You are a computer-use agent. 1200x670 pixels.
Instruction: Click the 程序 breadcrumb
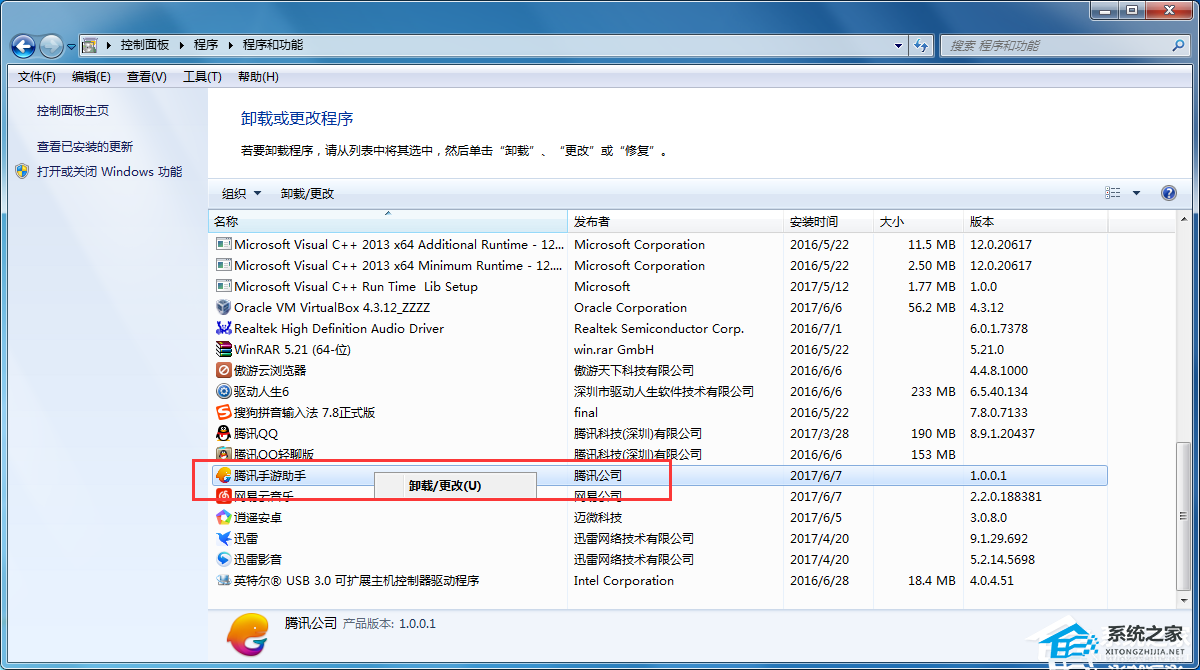(x=206, y=46)
